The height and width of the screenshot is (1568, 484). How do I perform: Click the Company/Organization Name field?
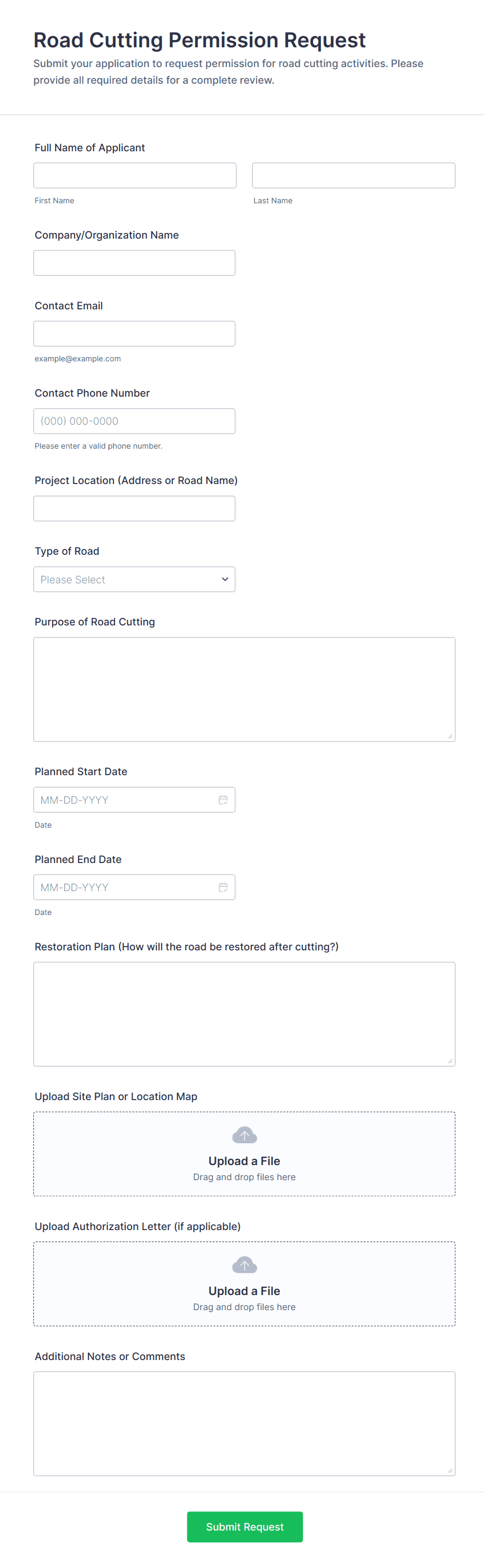tap(134, 263)
